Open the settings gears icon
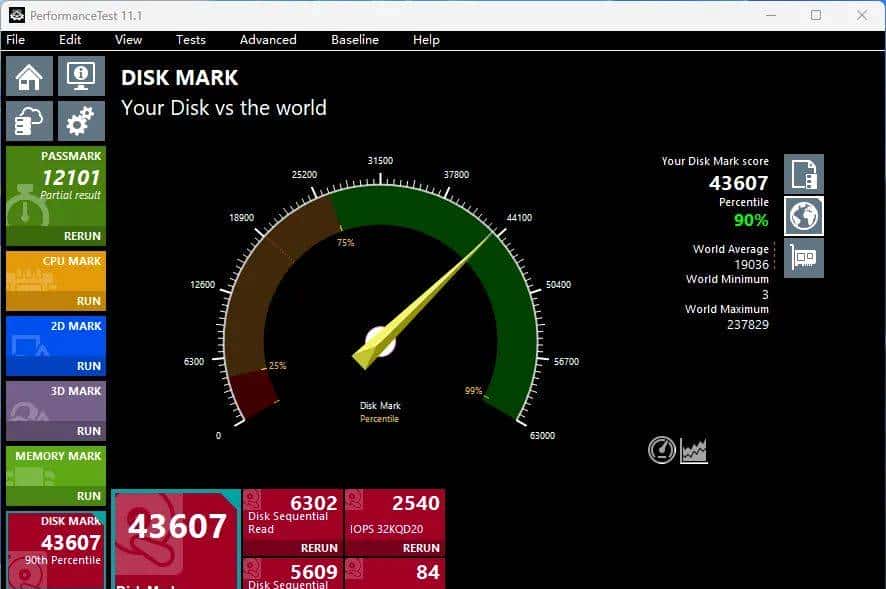This screenshot has height=589, width=886. [81, 121]
